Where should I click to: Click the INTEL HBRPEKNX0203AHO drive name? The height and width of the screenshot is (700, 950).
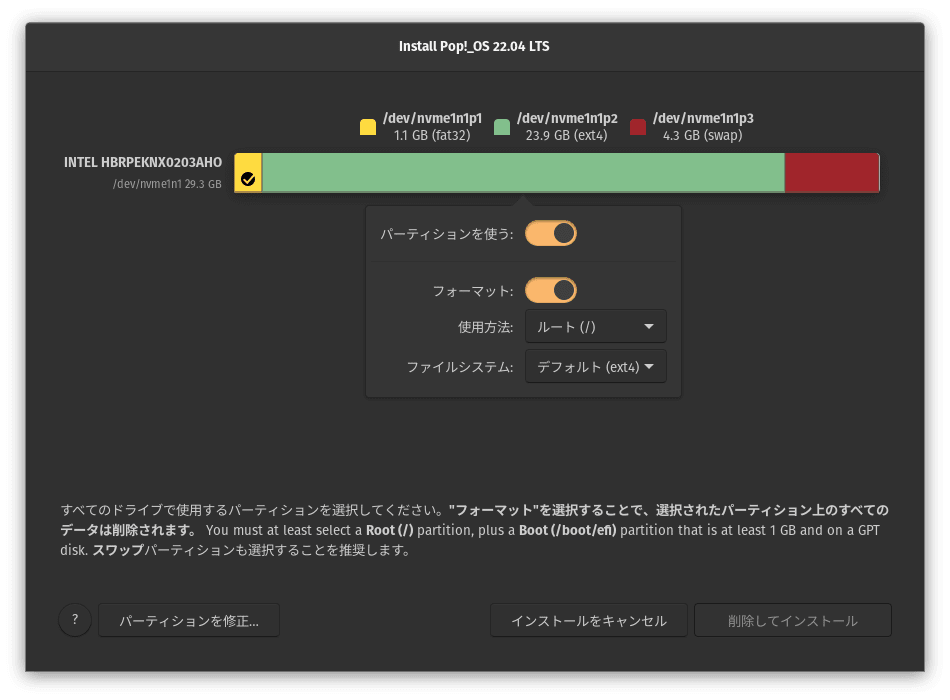point(143,162)
